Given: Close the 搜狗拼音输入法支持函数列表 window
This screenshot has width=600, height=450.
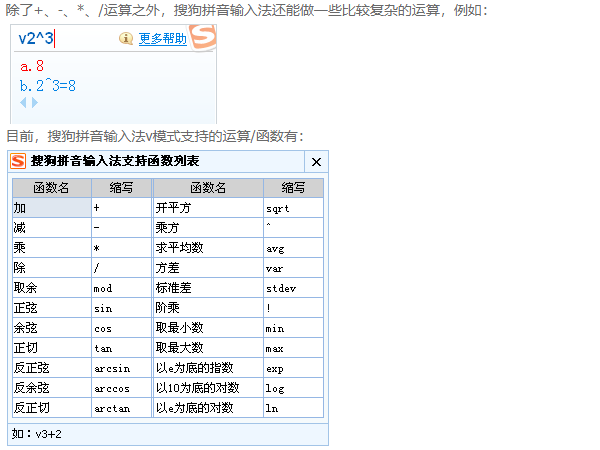Looking at the screenshot, I should [316, 161].
